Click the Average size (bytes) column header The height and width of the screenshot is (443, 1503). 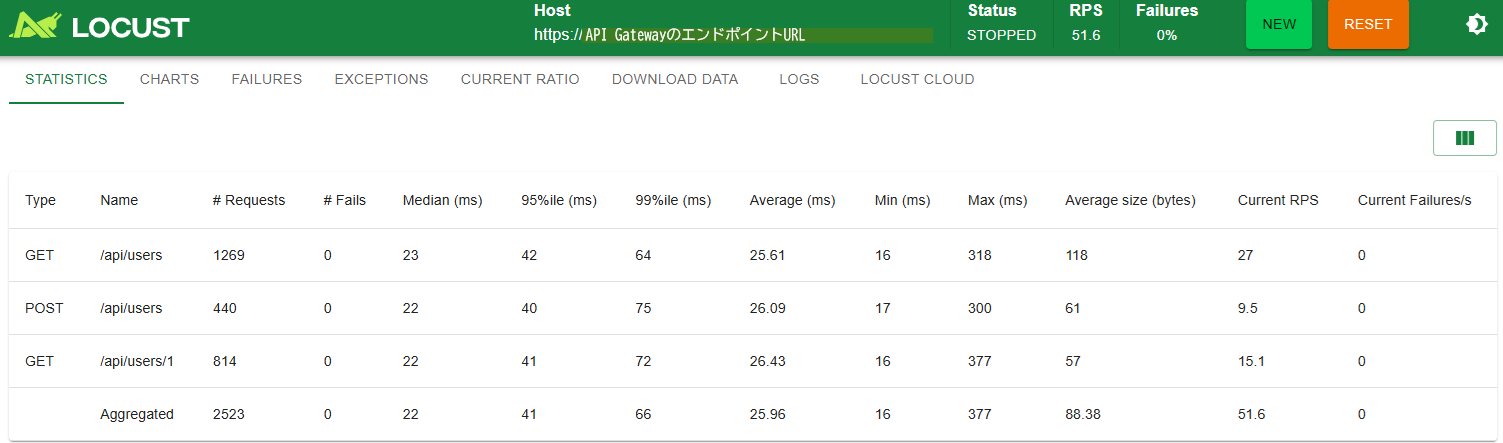point(1130,200)
